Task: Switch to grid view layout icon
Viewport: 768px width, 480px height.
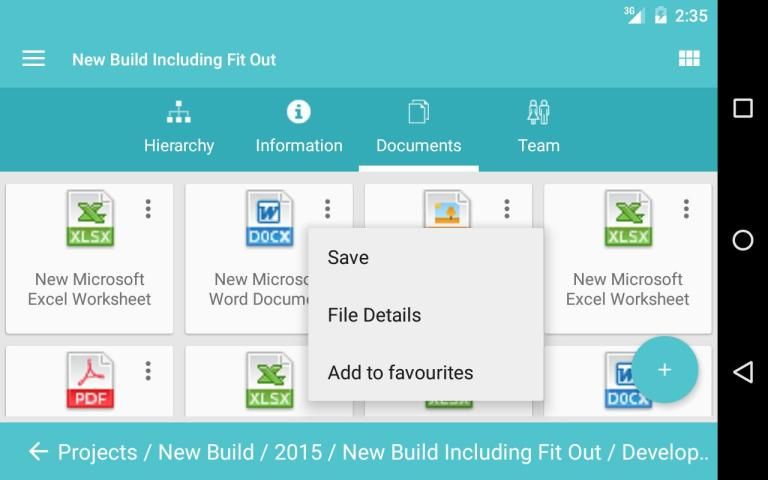Action: [x=689, y=59]
